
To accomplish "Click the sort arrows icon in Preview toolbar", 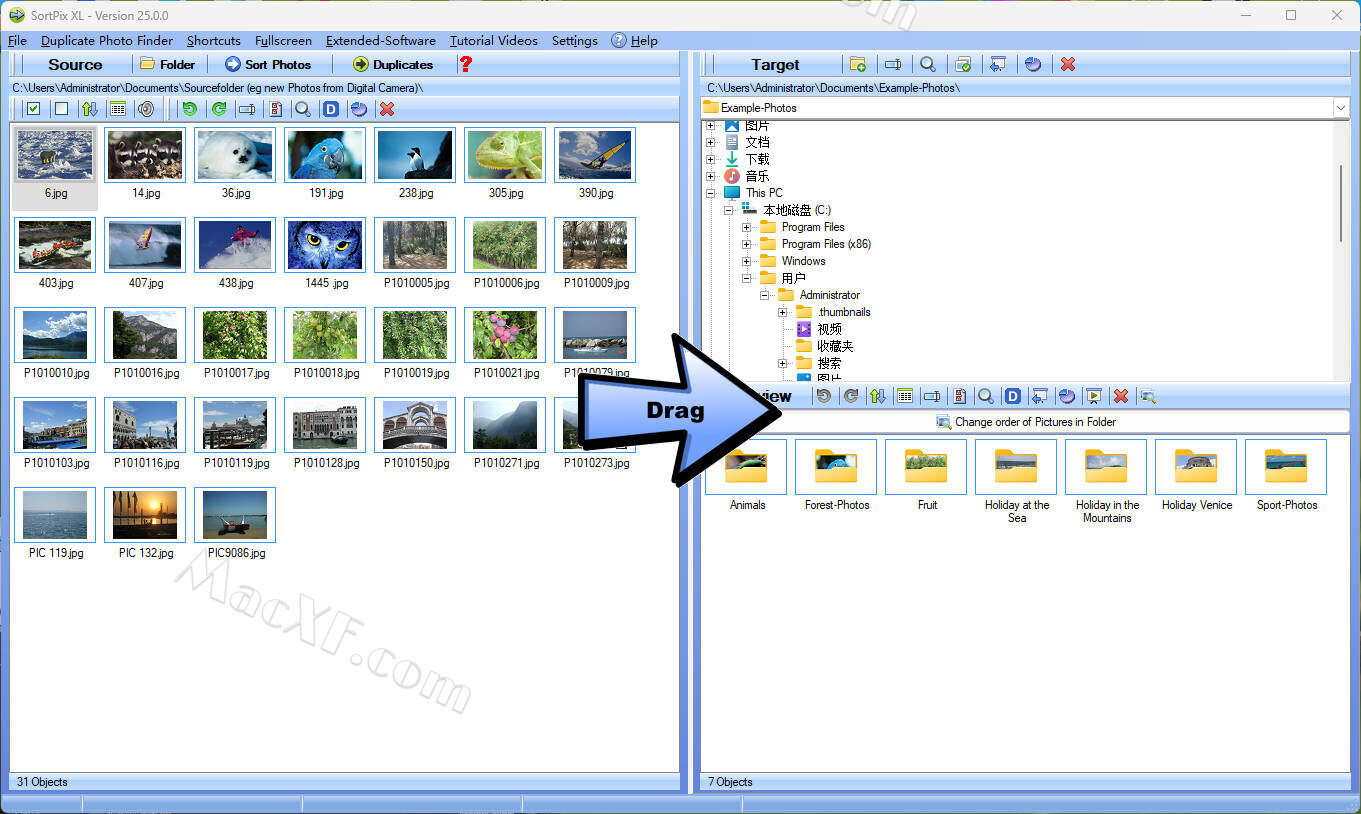I will 877,396.
